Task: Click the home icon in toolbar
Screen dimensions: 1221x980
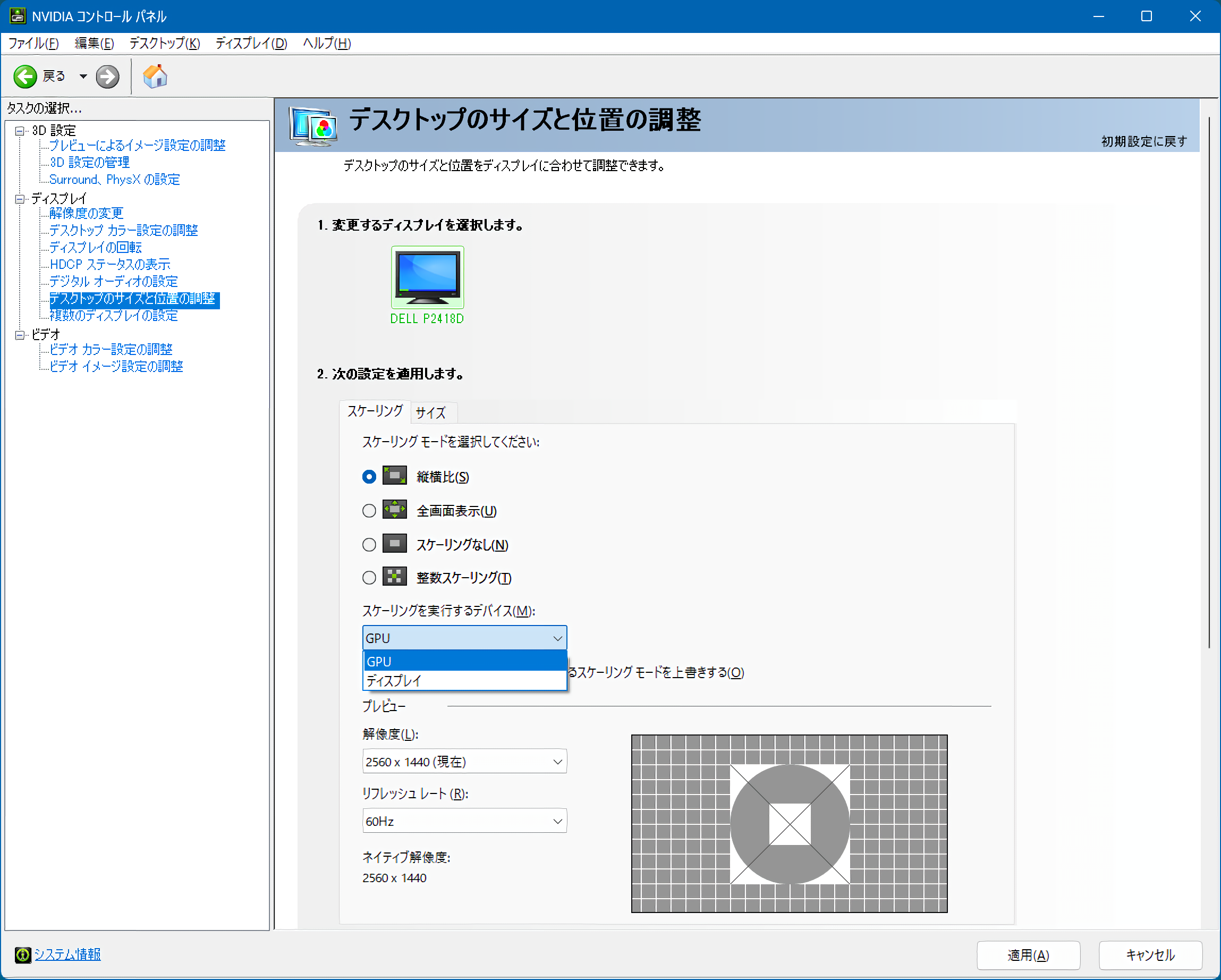Action: 155,77
